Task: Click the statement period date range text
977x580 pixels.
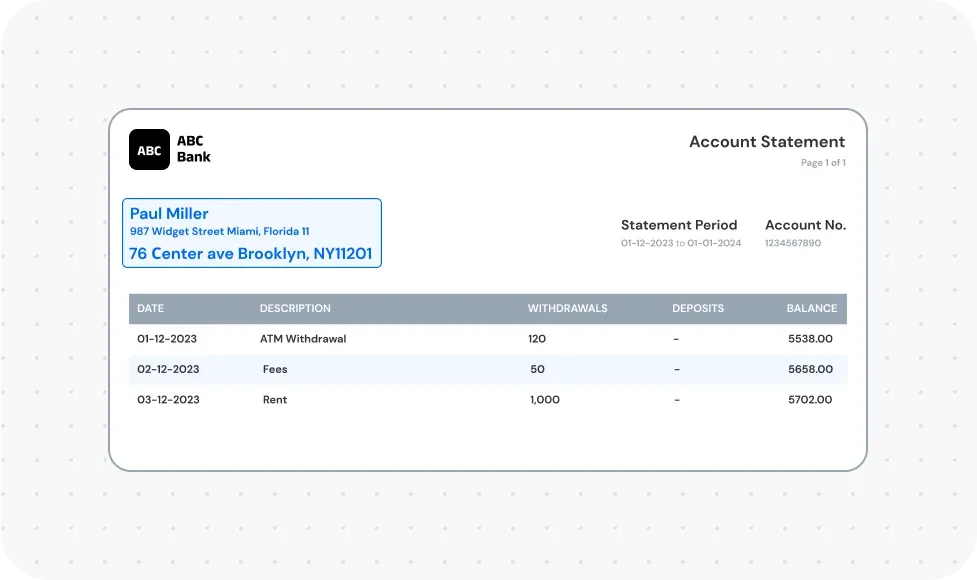Action: [680, 243]
